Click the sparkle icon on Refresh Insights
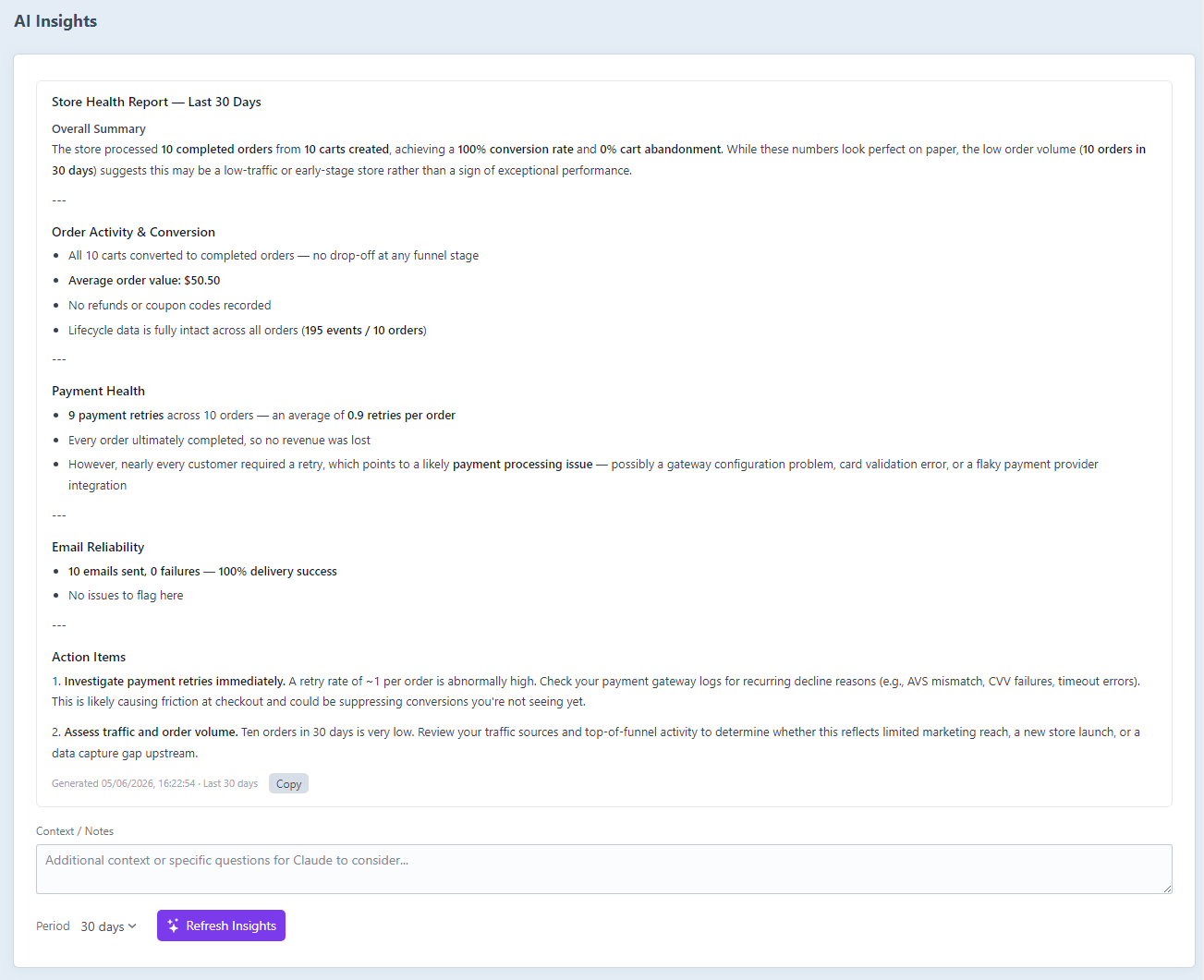This screenshot has width=1204, height=980. click(173, 926)
